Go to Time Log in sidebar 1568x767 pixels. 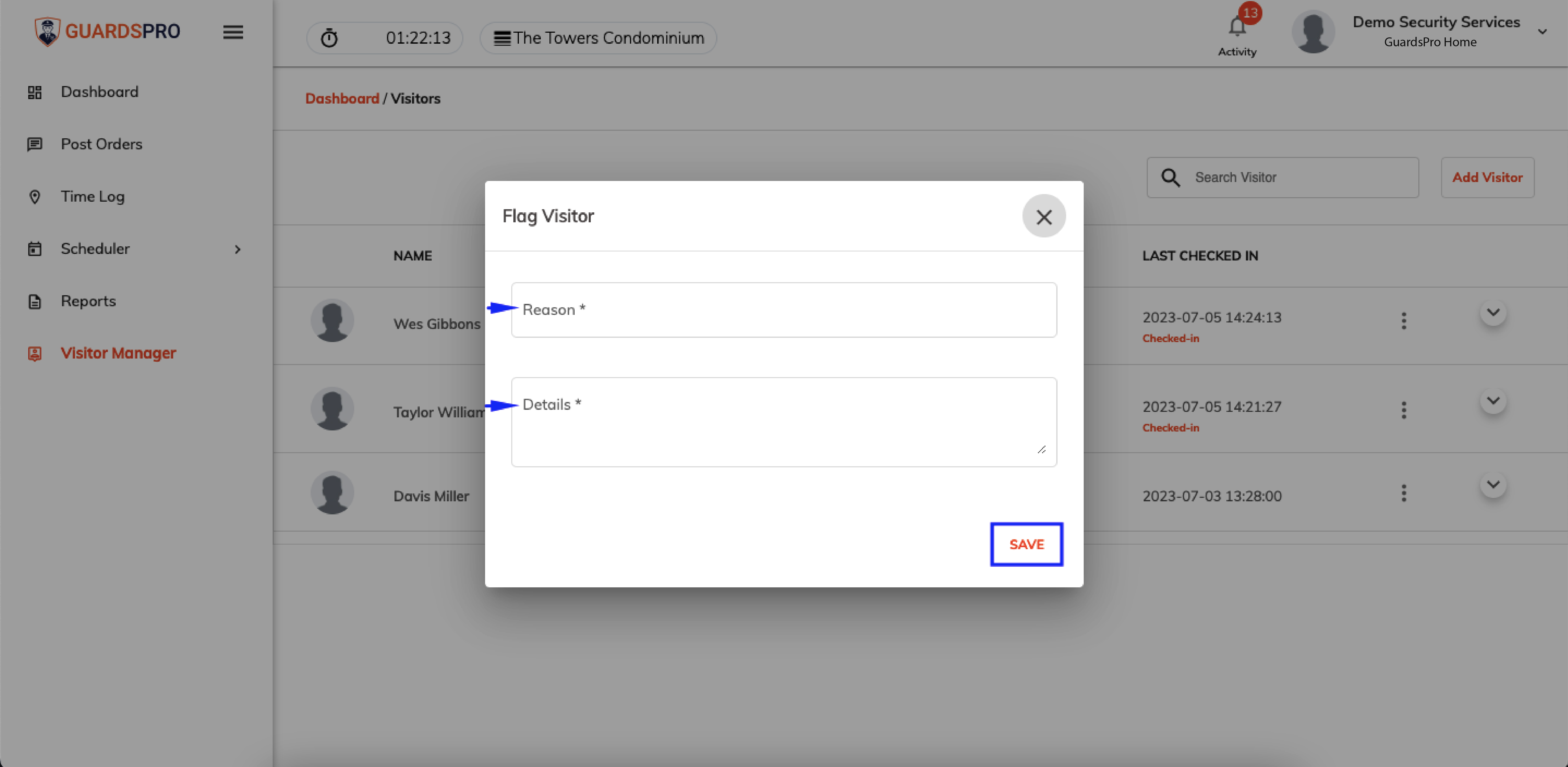tap(93, 196)
